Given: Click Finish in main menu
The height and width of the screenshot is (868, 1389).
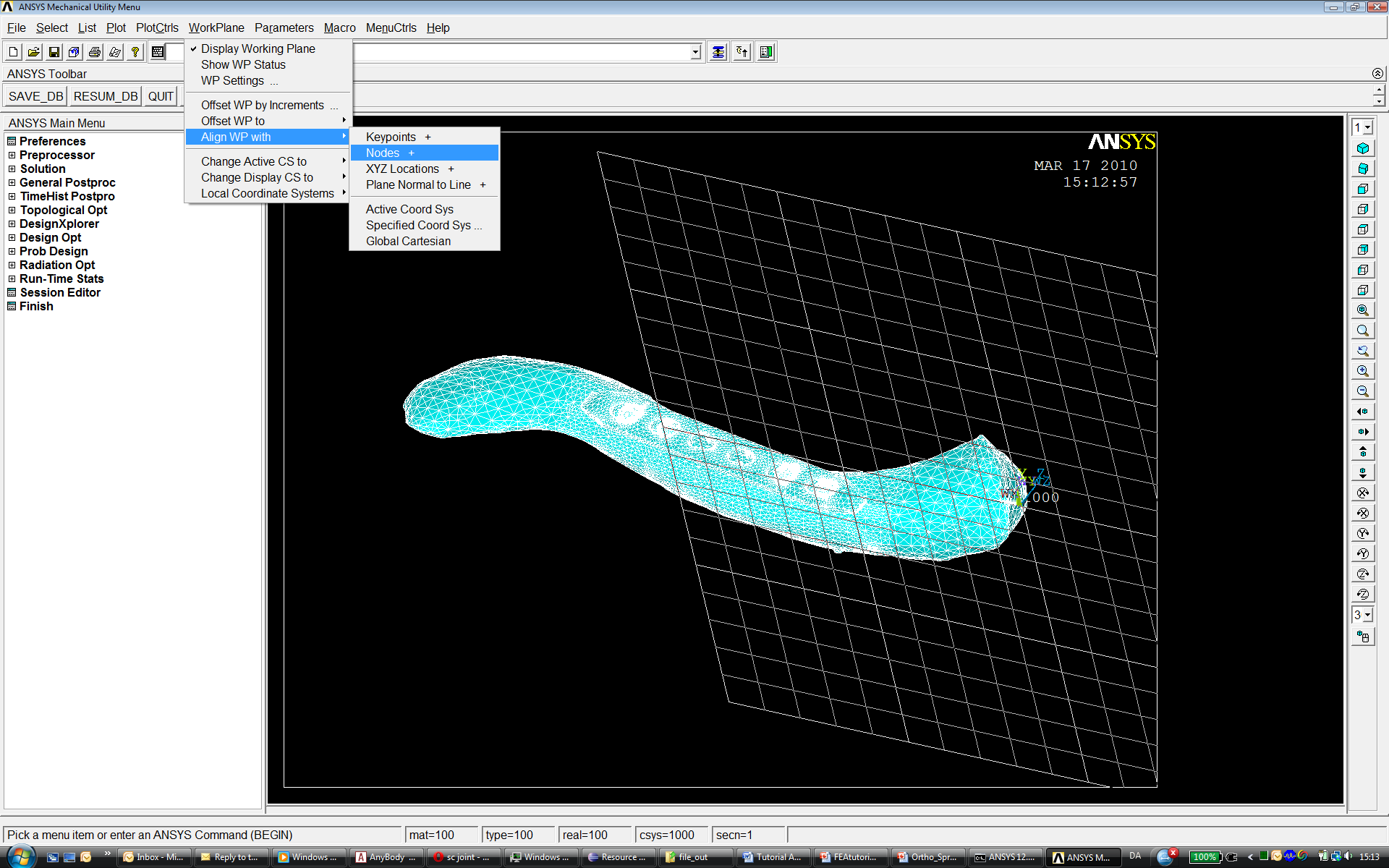Looking at the screenshot, I should pyautogui.click(x=36, y=307).
